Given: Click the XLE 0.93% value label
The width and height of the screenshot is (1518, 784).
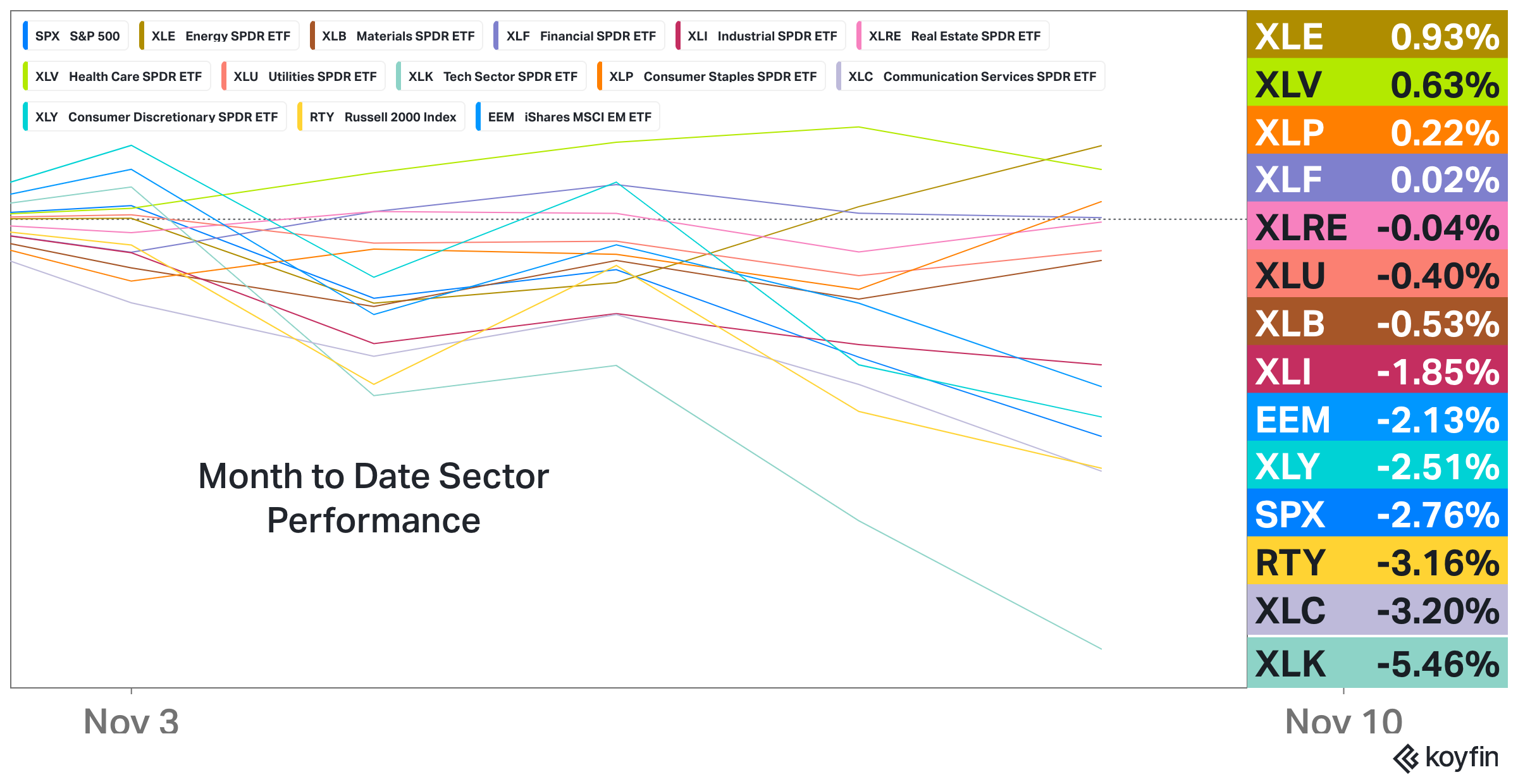Looking at the screenshot, I should coord(1377,36).
